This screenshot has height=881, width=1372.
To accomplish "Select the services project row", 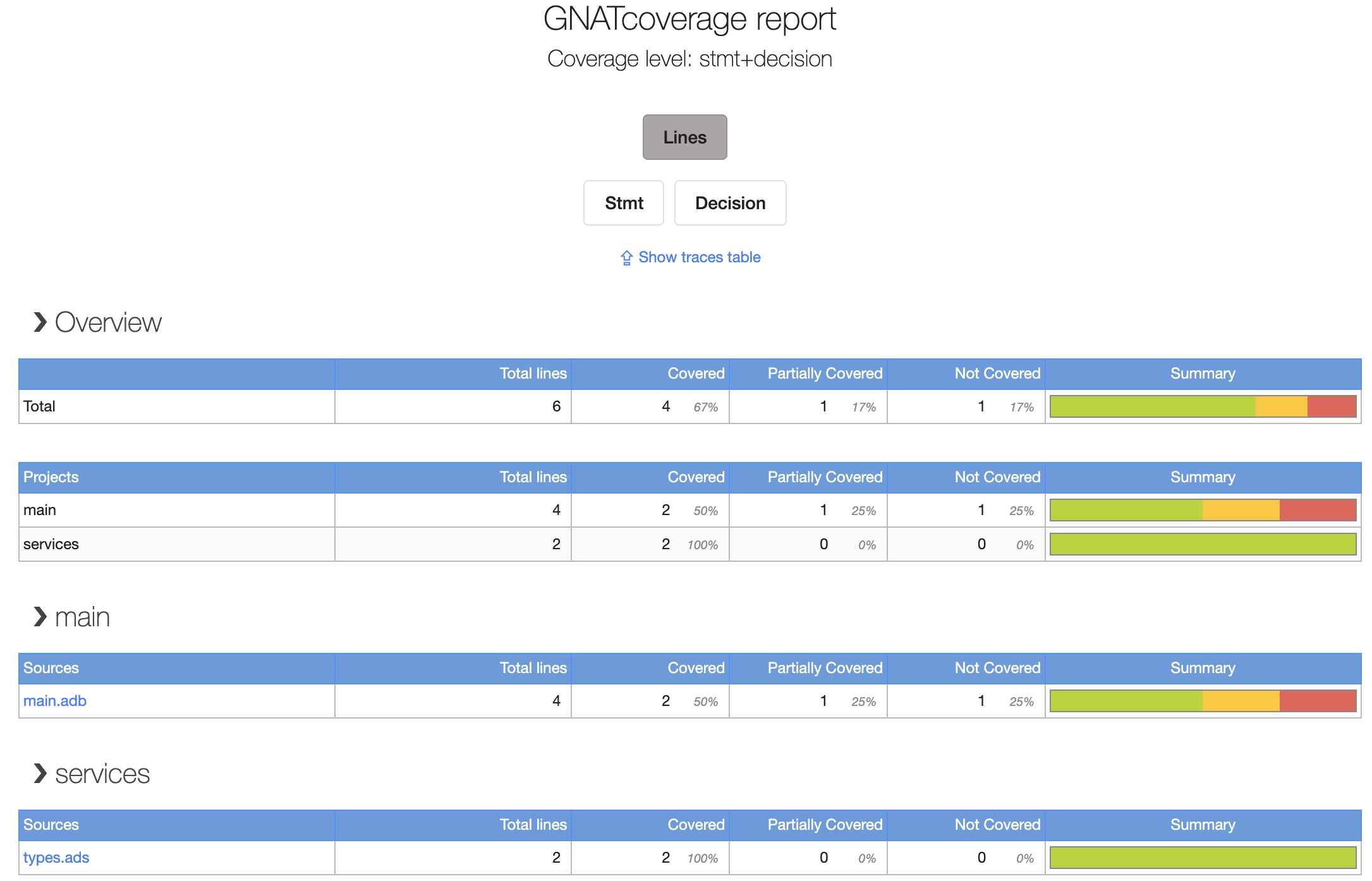I will 689,544.
